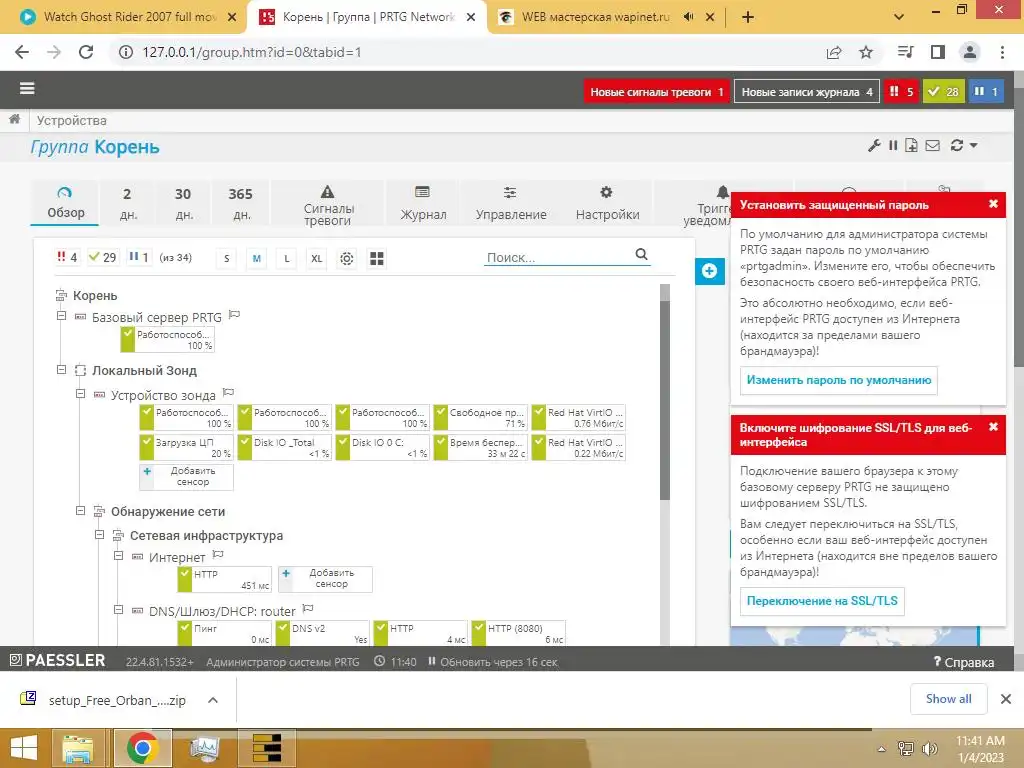Open email notification envelope icon
Viewport: 1024px width, 768px height.
click(933, 145)
